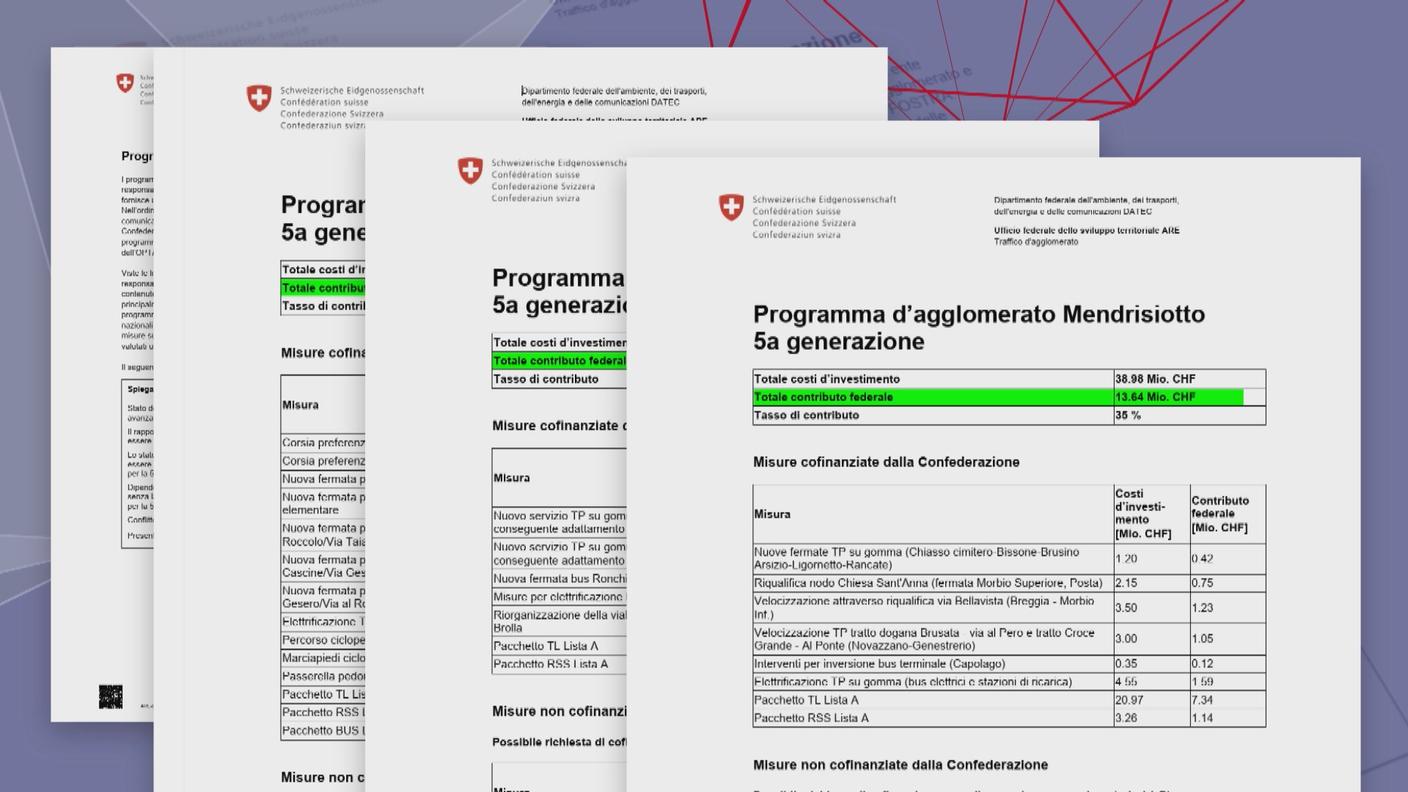Click cost value '3.50'
The height and width of the screenshot is (792, 1408).
(1126, 608)
